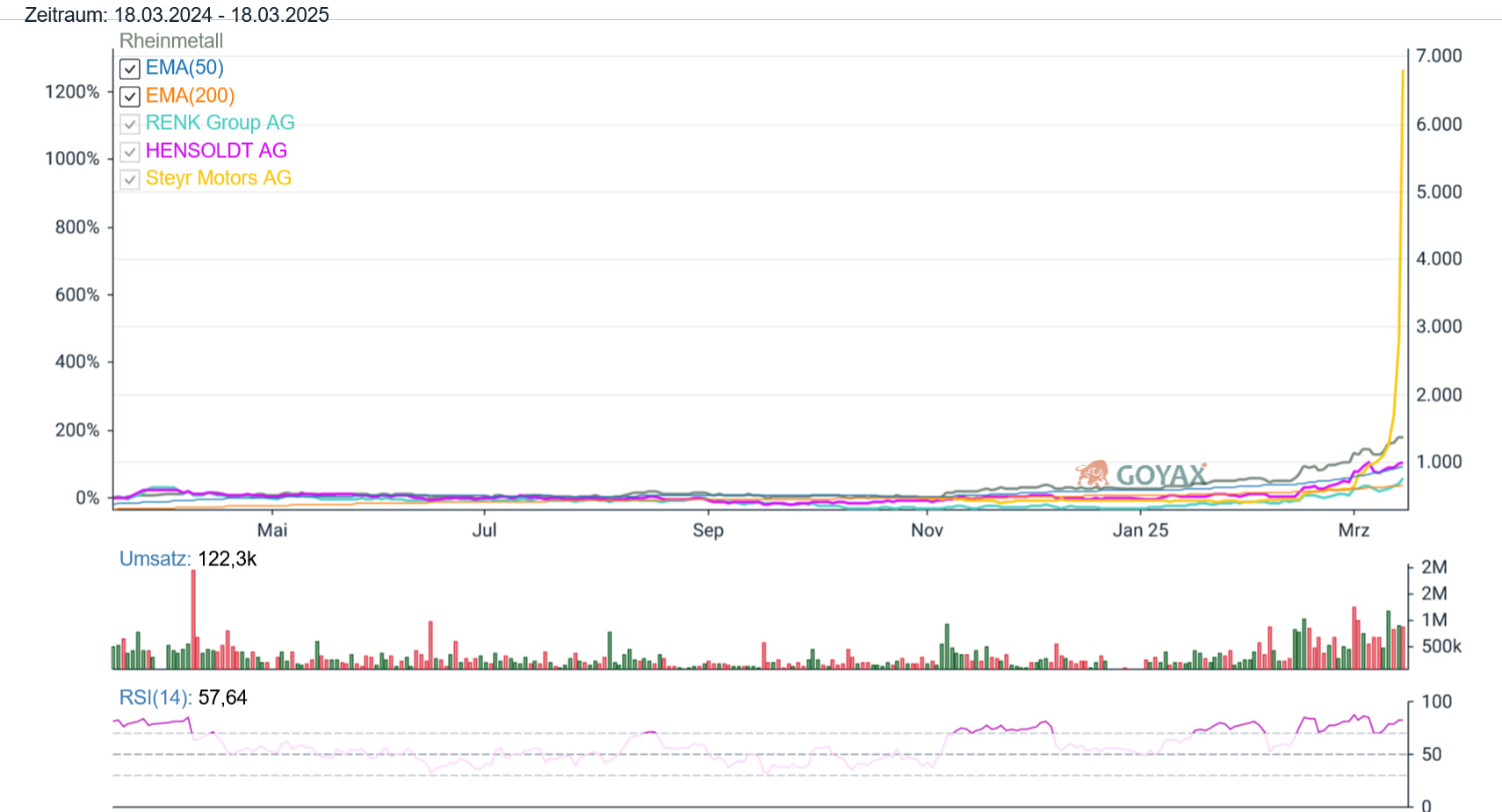Toggle the HENSOLDT AG checkbox

click(130, 152)
